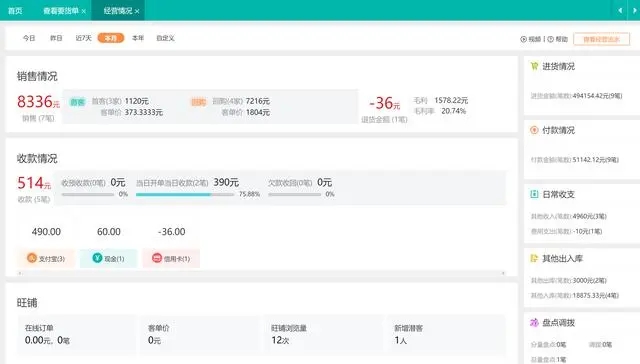Click the 日常收支 teal icon
Viewport: 640px width, 364px height.
[x=534, y=194]
